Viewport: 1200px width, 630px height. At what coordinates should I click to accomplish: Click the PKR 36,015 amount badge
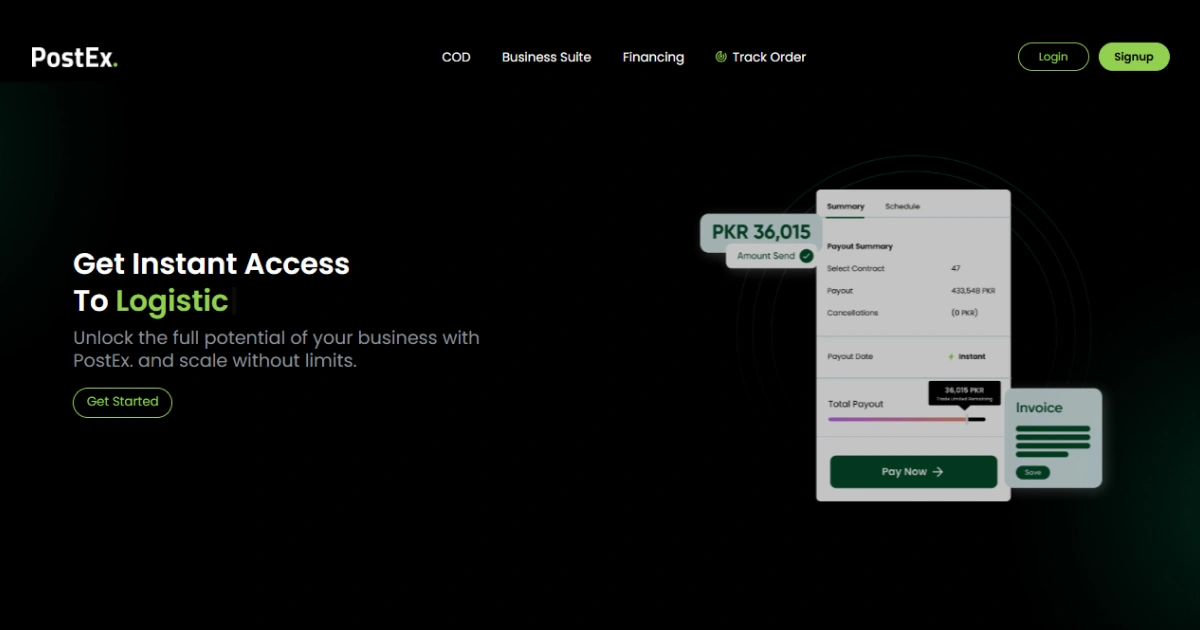pos(761,232)
